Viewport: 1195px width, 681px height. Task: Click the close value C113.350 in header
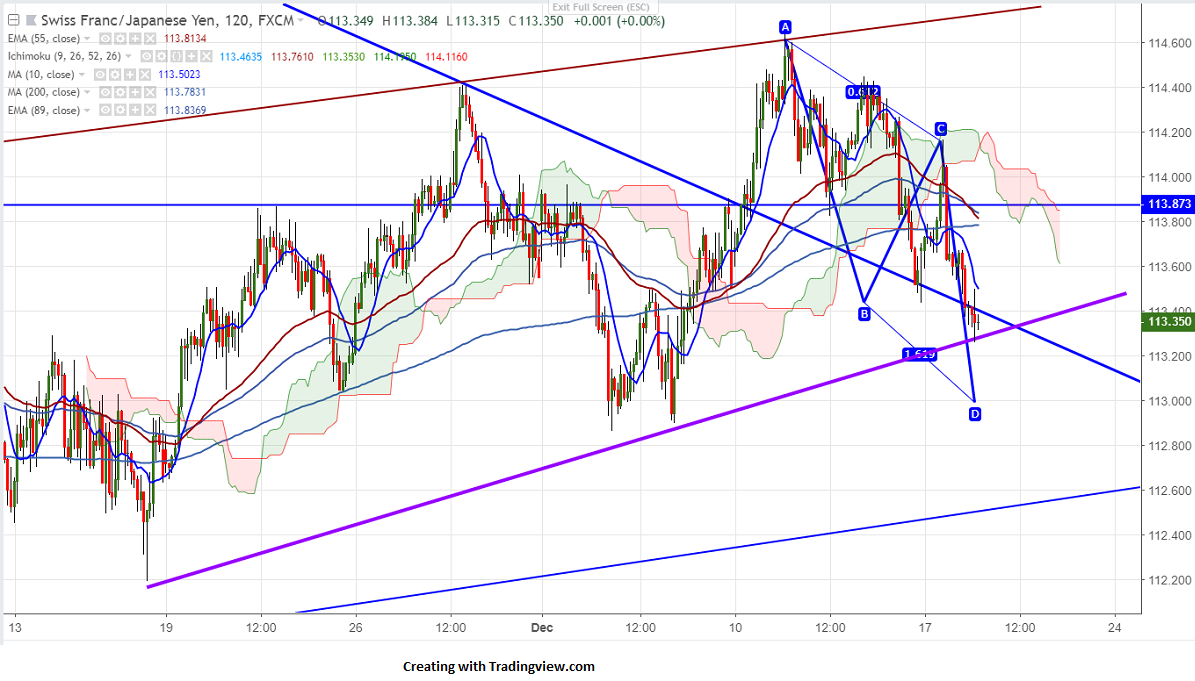tap(536, 21)
